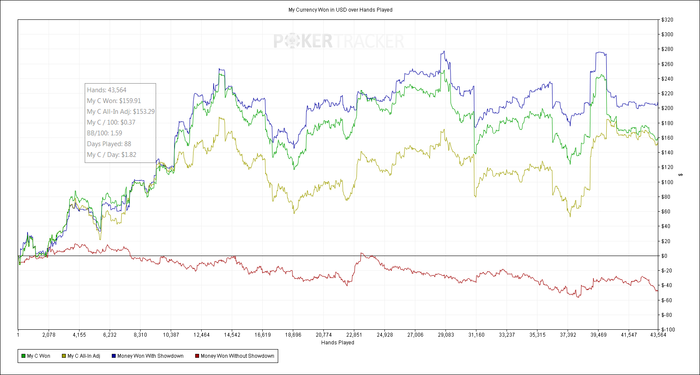Click the $320 y-axis label
The height and width of the screenshot is (375, 700).
tap(668, 20)
